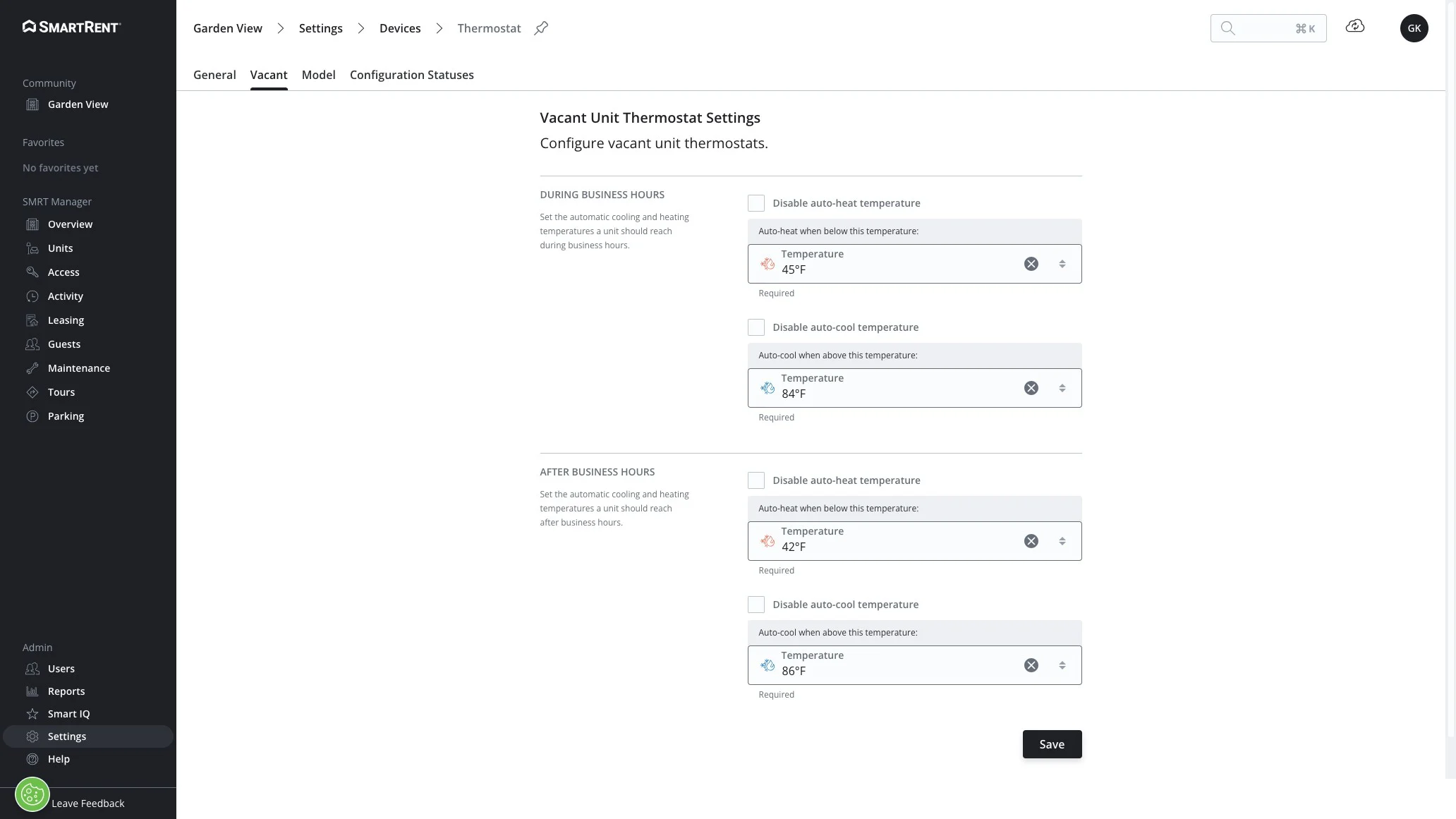Clear the 86°F after hours cool temperature
This screenshot has height=819, width=1456.
(1031, 665)
